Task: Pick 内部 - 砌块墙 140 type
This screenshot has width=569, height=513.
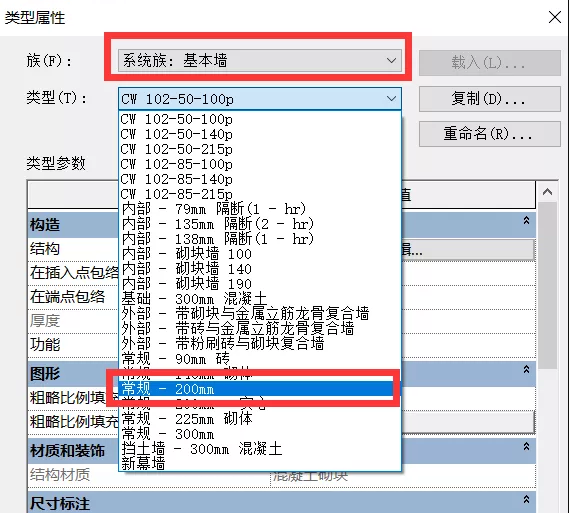Action: [260, 269]
